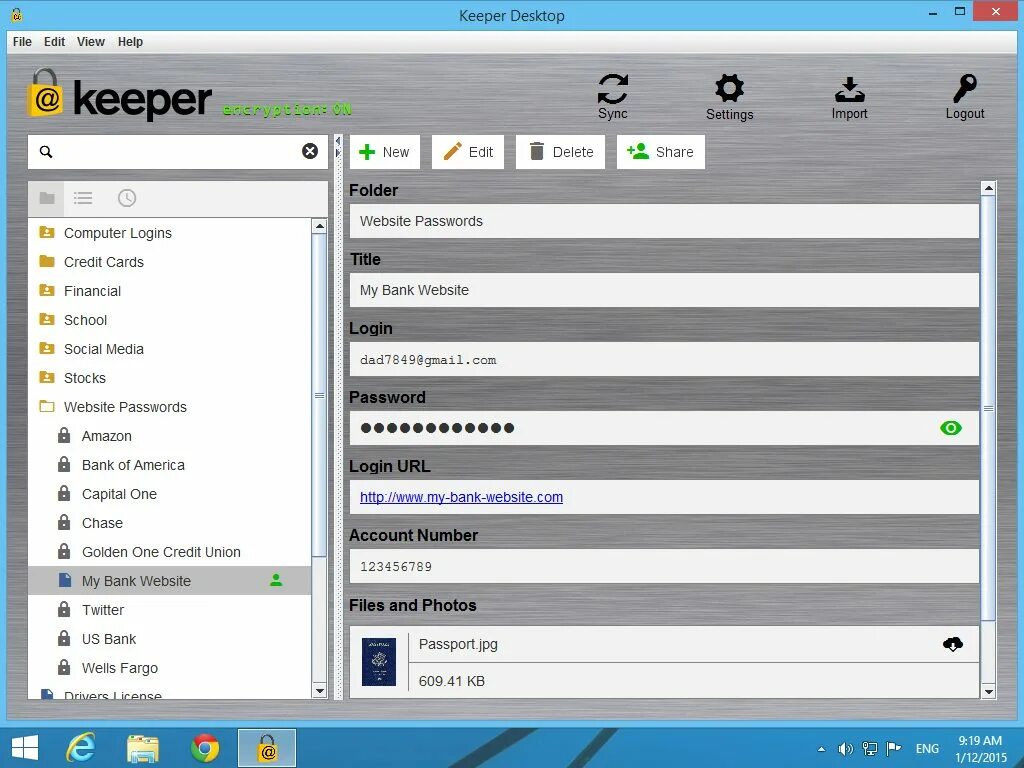Open the my-bank-website.com login link
1024x768 pixels.
[x=461, y=497]
